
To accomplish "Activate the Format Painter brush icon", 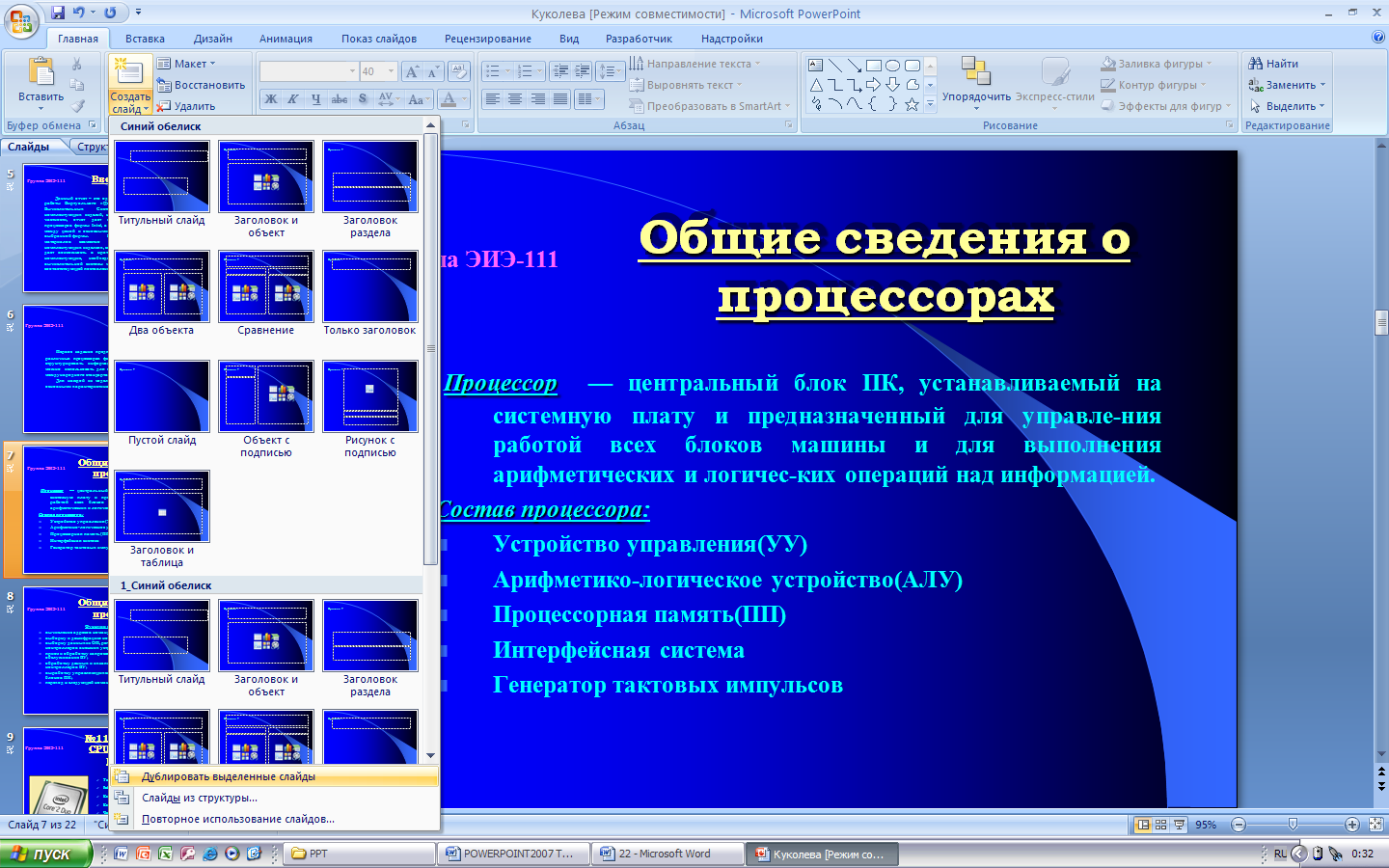I will point(77,105).
